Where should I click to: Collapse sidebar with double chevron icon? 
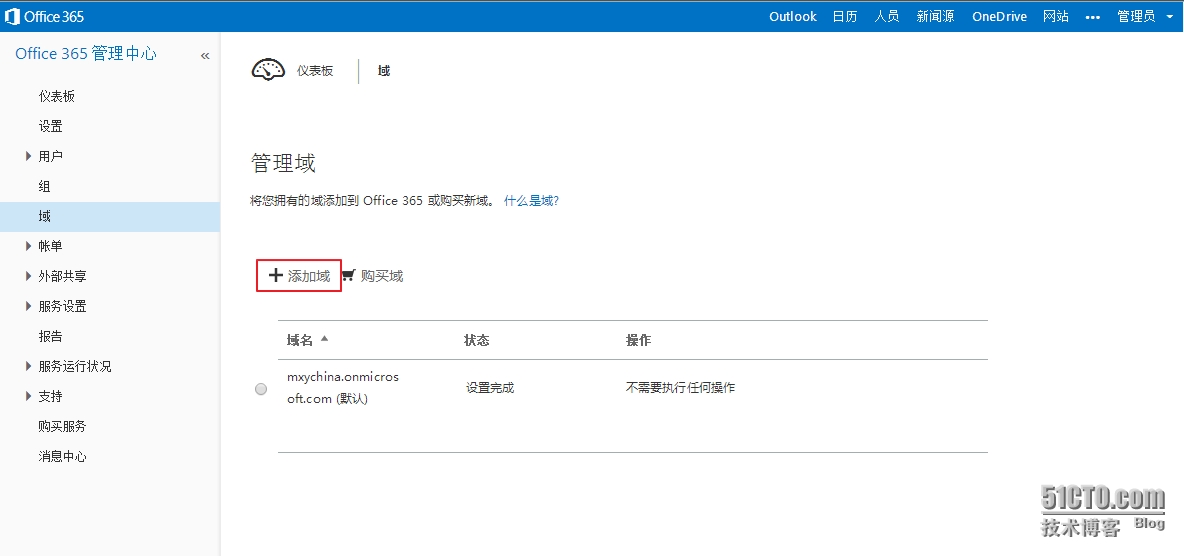tap(205, 56)
